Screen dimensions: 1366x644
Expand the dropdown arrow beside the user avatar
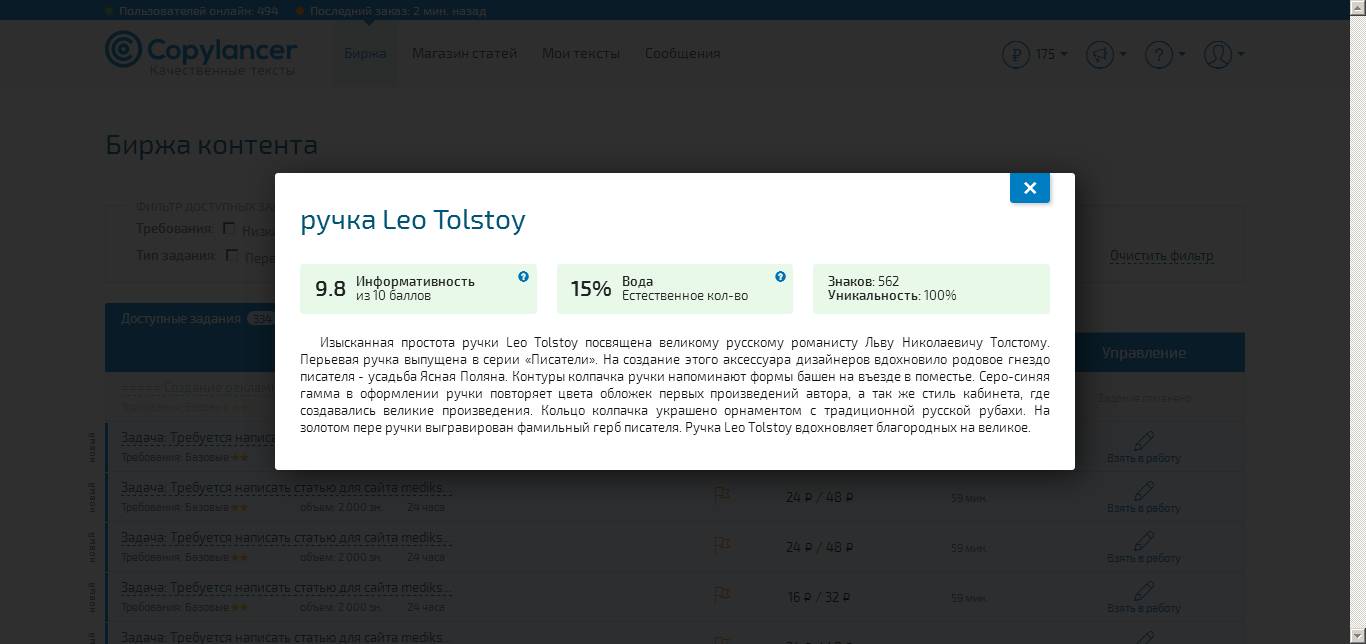[x=1240, y=54]
